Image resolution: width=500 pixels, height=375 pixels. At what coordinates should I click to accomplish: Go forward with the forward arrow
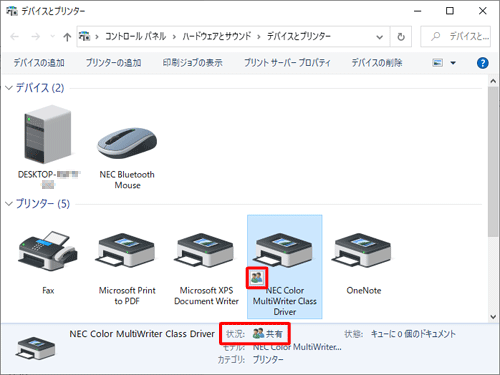click(35, 36)
